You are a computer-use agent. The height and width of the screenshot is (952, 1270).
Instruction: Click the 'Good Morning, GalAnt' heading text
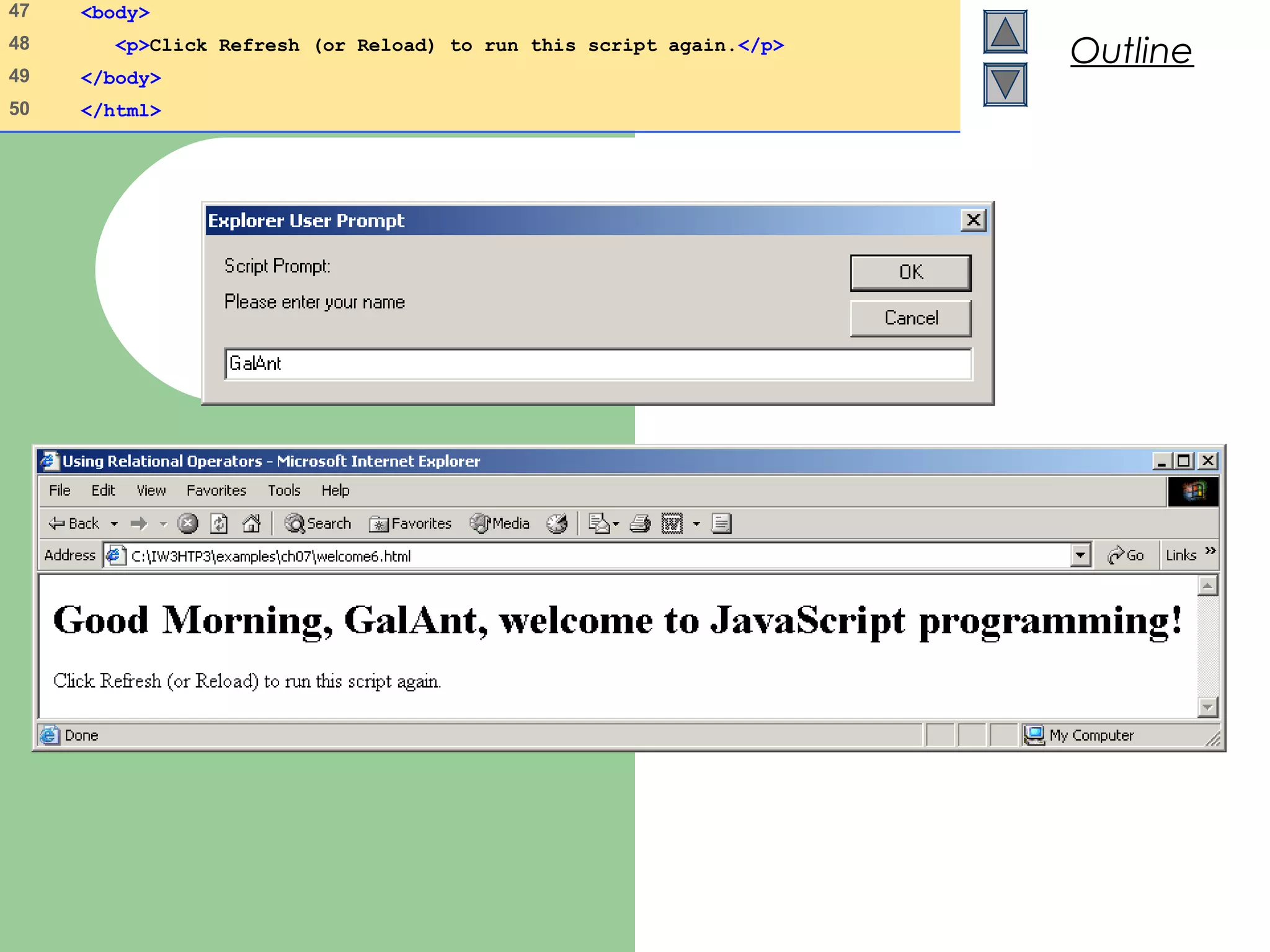pos(618,620)
